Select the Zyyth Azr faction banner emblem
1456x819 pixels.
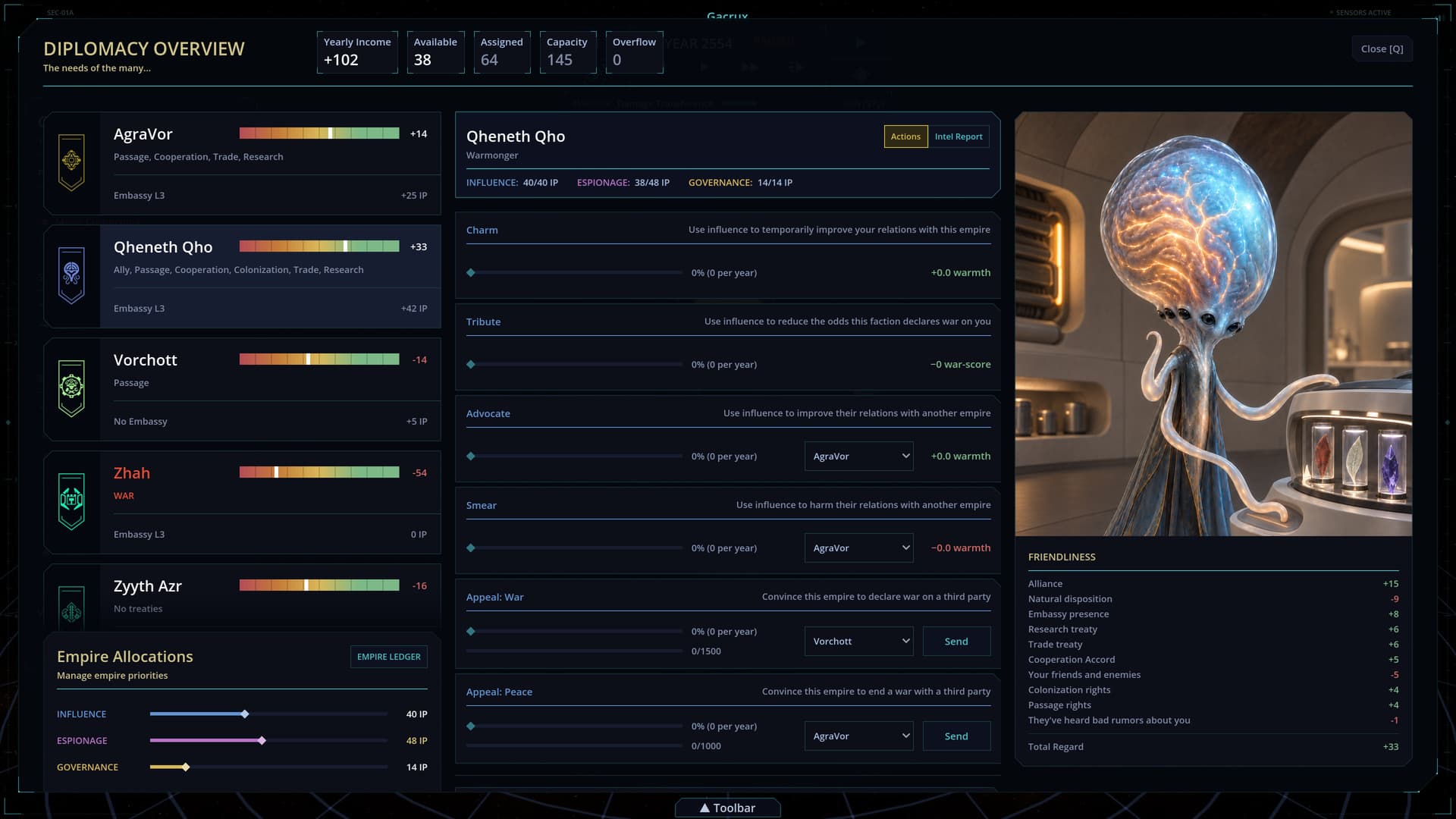point(71,609)
